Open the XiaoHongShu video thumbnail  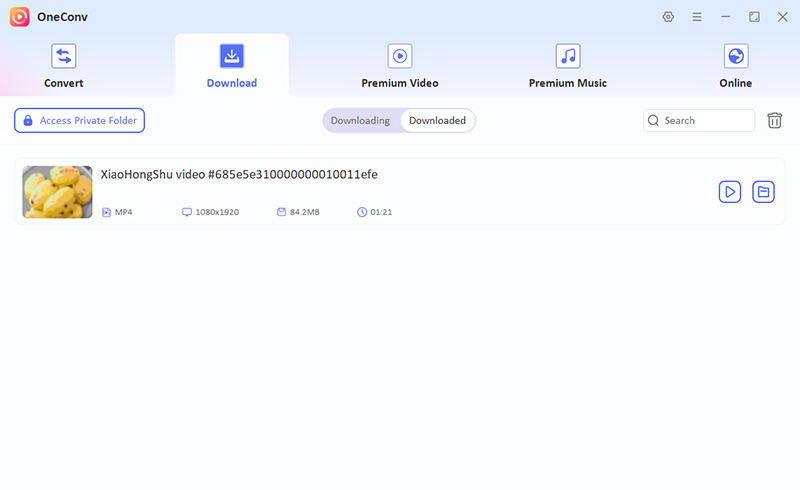pyautogui.click(x=58, y=192)
